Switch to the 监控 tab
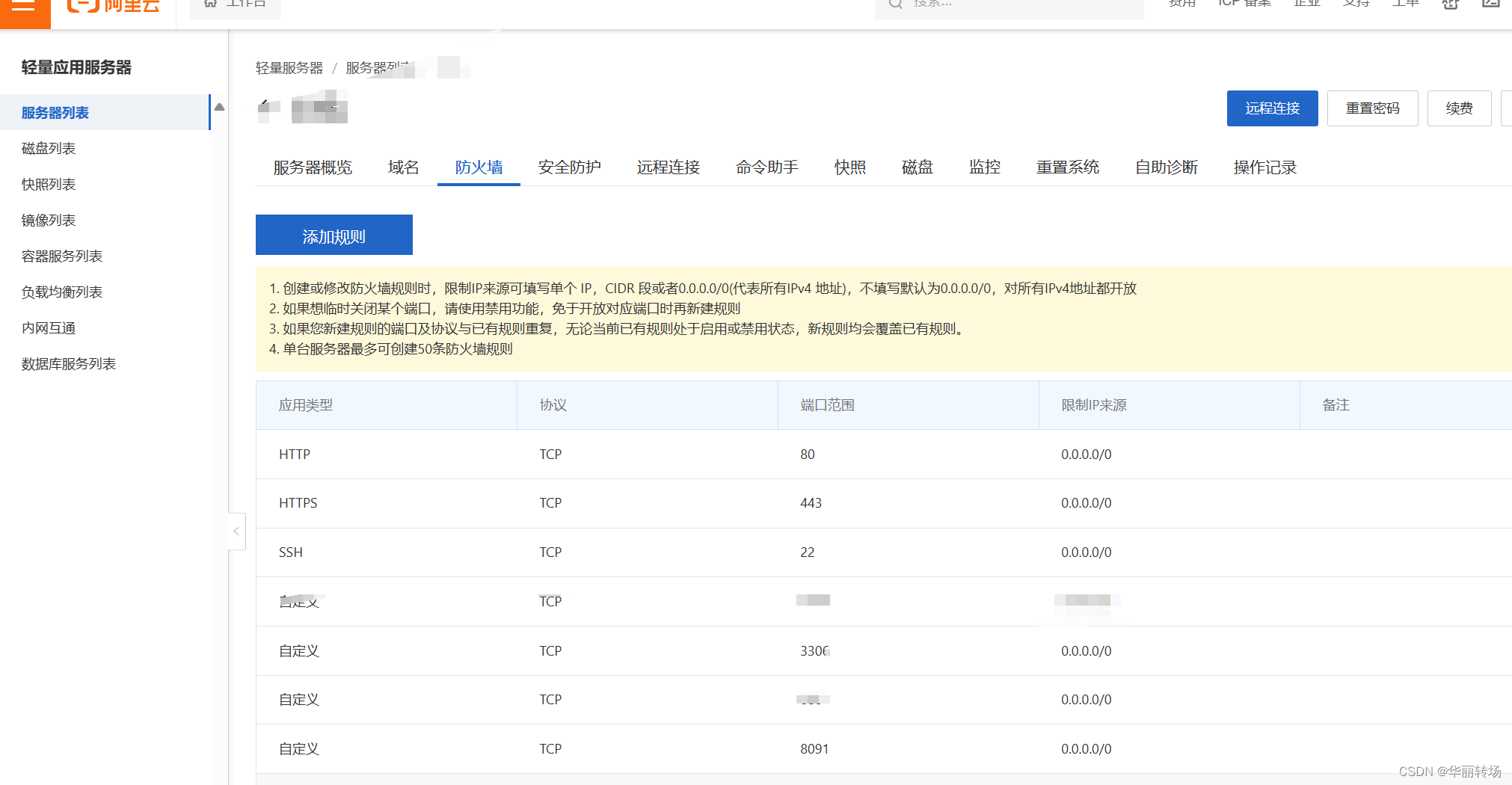 (985, 167)
